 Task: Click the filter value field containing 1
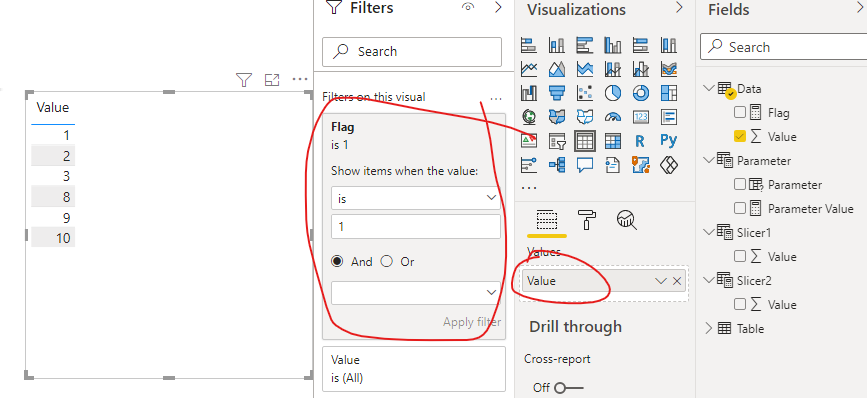tap(416, 227)
